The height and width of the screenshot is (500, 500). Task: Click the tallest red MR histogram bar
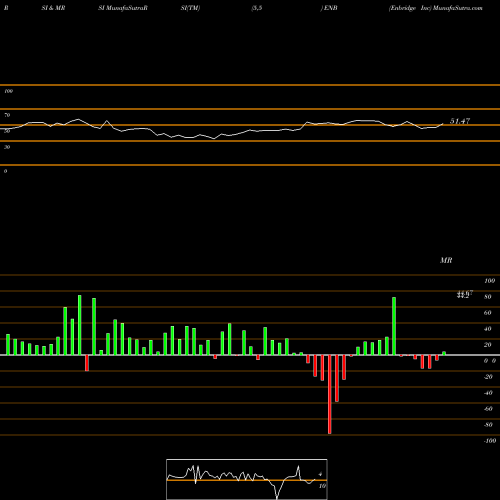tap(330, 394)
